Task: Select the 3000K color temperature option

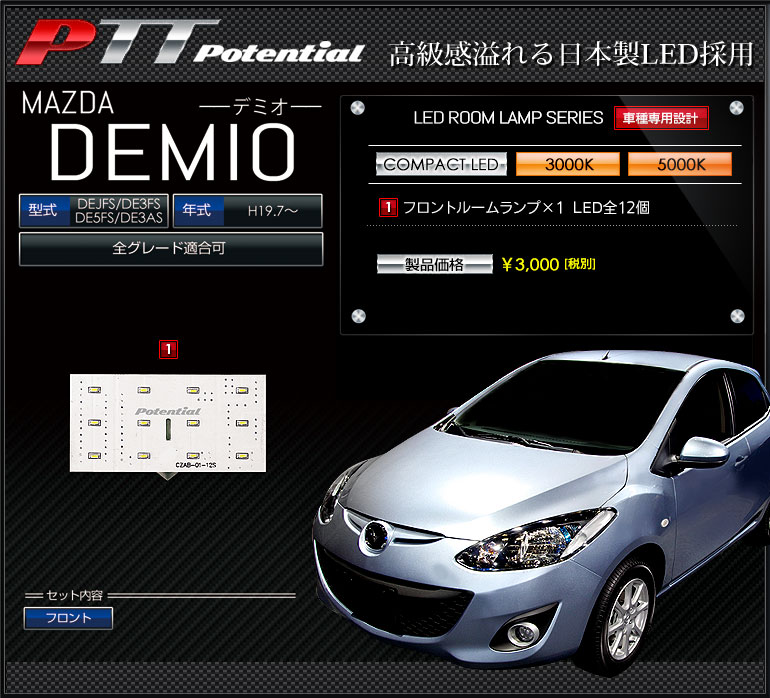Action: 567,164
